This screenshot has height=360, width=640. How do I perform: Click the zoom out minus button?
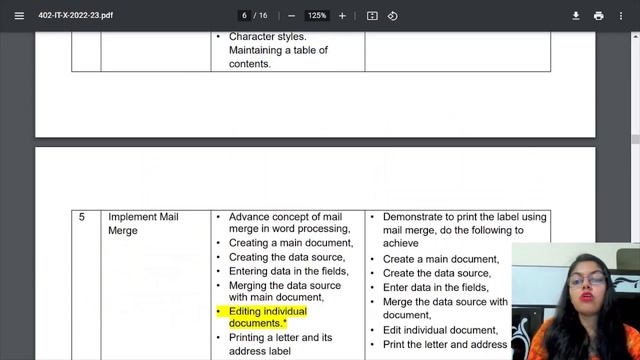coord(291,16)
